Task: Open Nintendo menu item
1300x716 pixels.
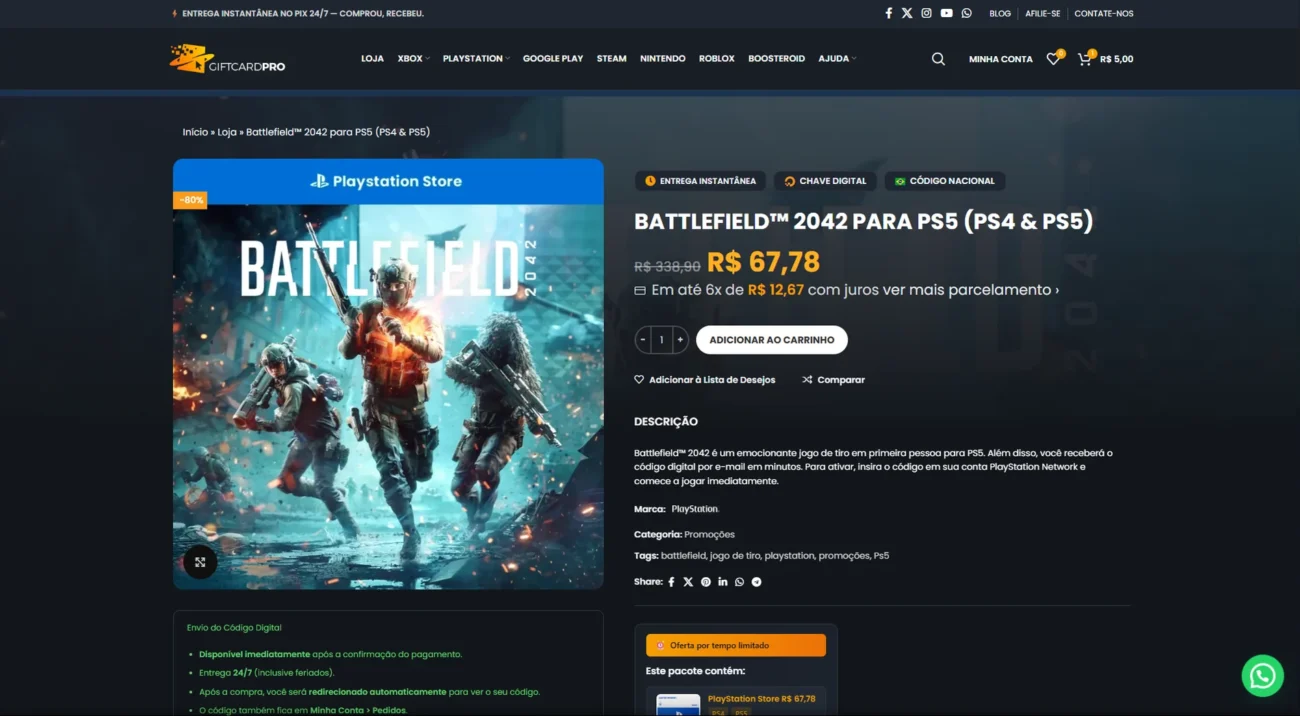Action: (663, 59)
